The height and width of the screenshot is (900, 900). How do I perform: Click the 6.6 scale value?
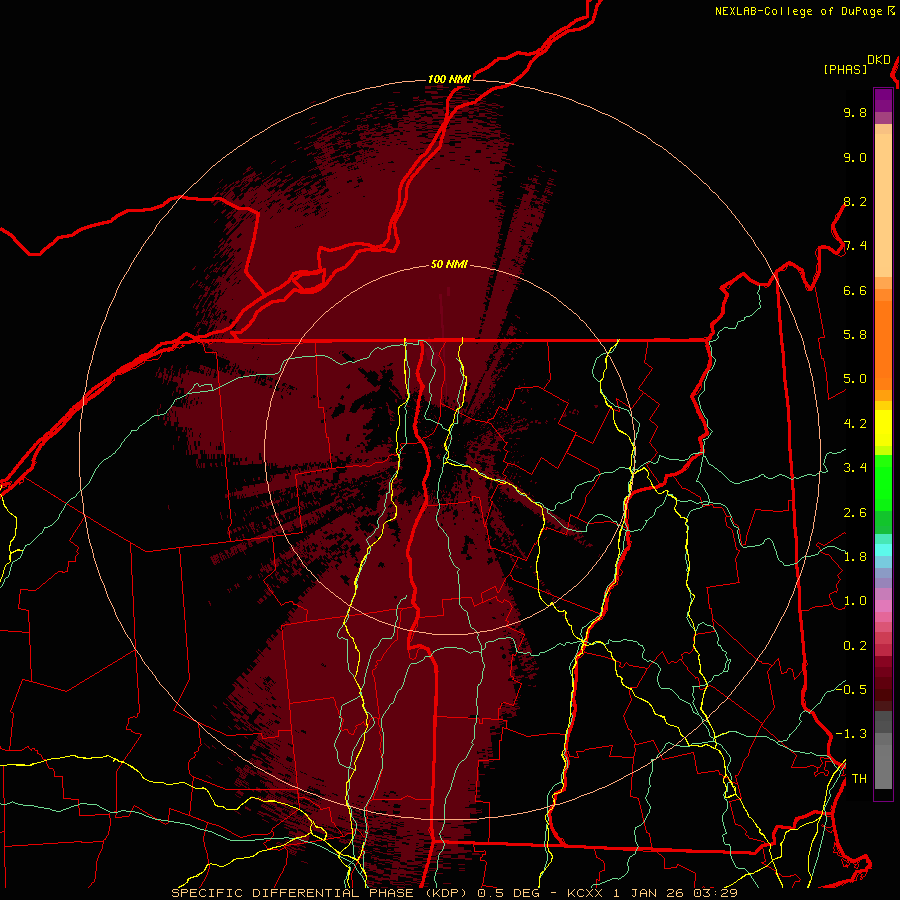855,290
